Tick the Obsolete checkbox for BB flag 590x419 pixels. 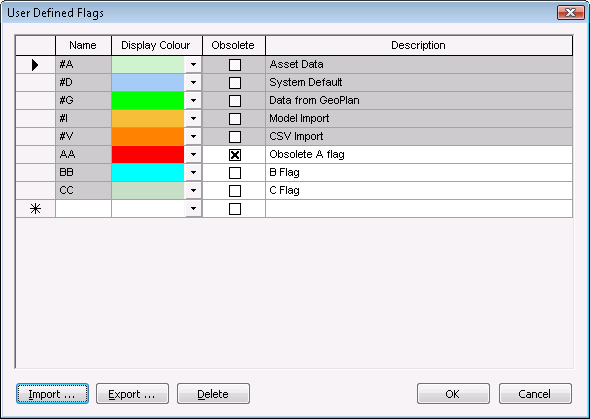(235, 173)
